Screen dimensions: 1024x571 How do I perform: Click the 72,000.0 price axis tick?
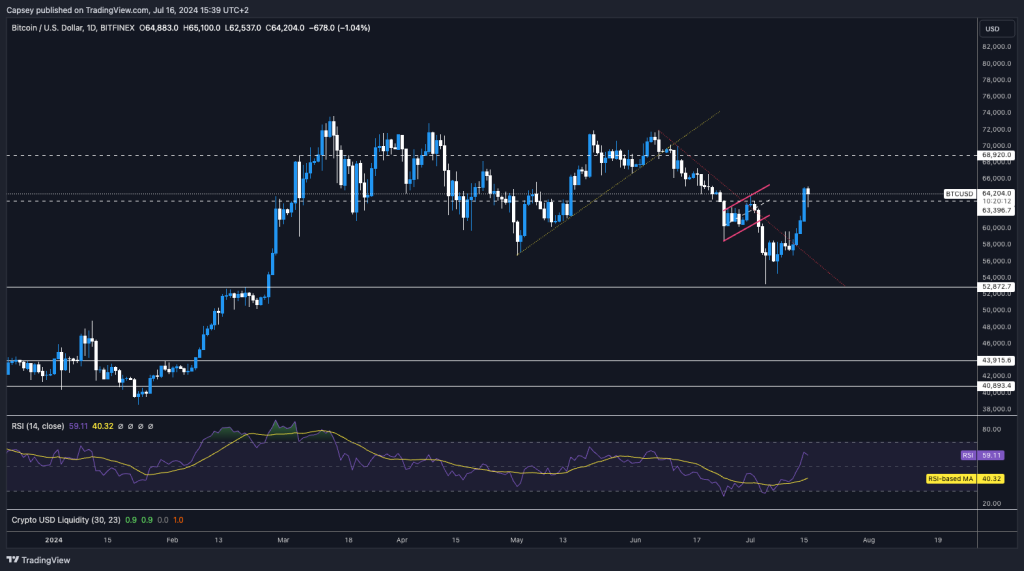(997, 129)
